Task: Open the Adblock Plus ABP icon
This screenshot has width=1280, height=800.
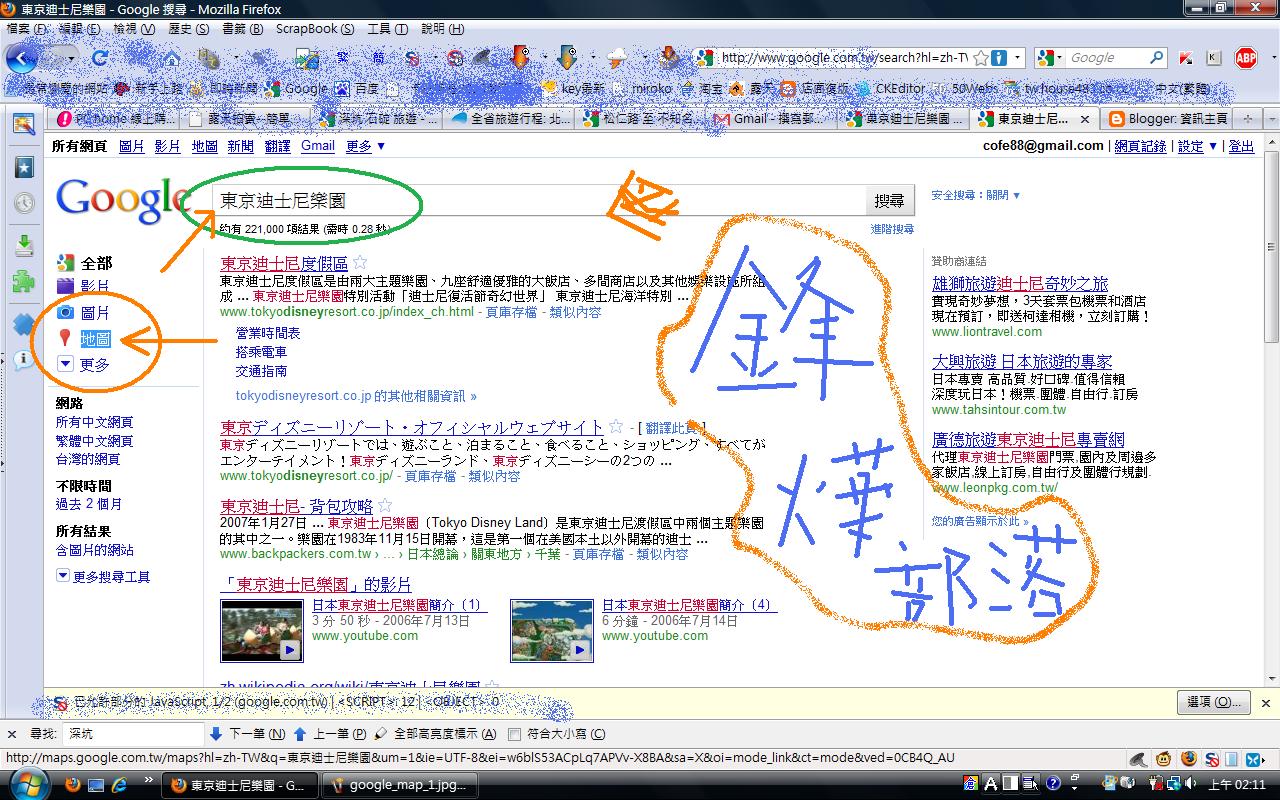Action: (x=1245, y=58)
